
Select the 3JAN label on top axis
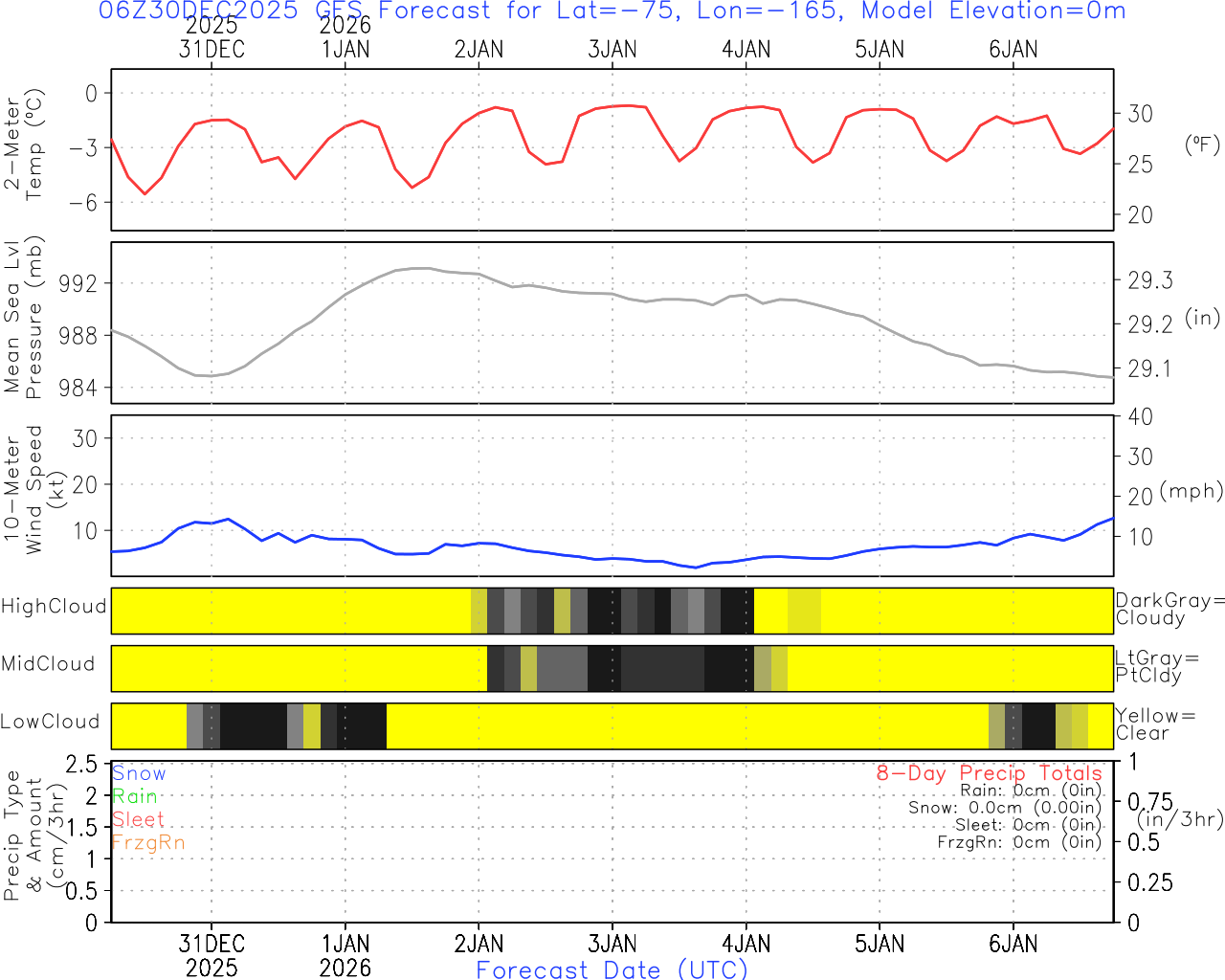click(x=612, y=50)
